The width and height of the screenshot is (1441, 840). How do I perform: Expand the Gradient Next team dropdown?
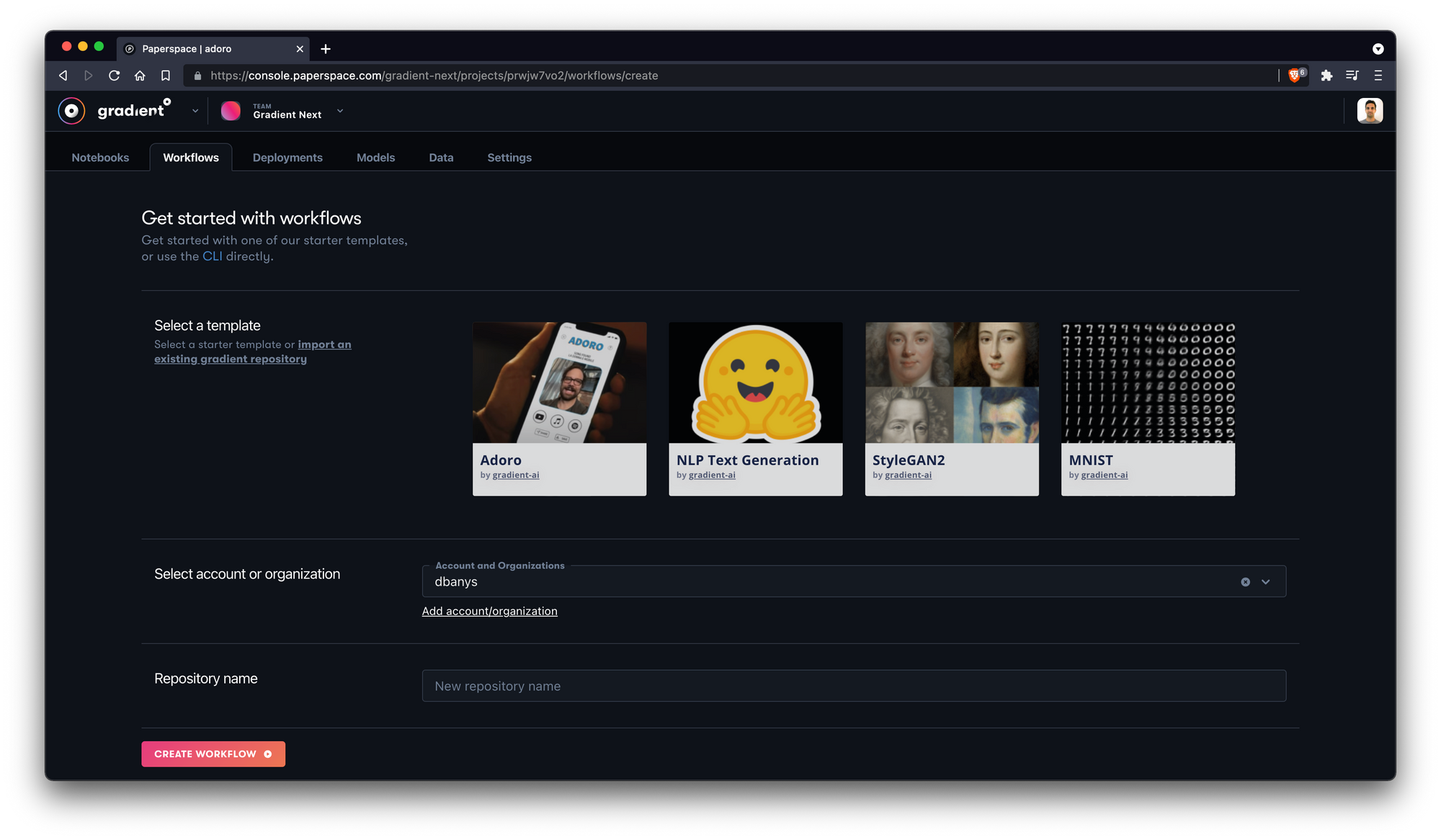click(340, 111)
